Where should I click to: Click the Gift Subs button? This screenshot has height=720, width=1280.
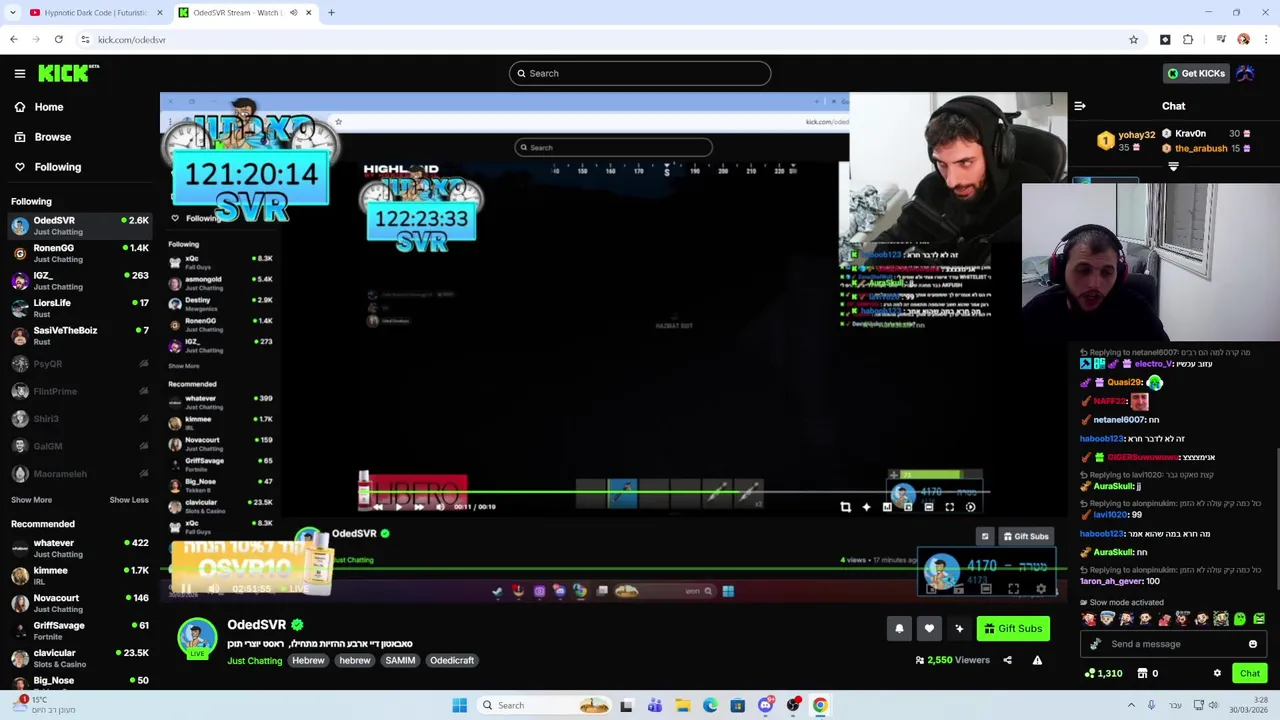[1013, 629]
